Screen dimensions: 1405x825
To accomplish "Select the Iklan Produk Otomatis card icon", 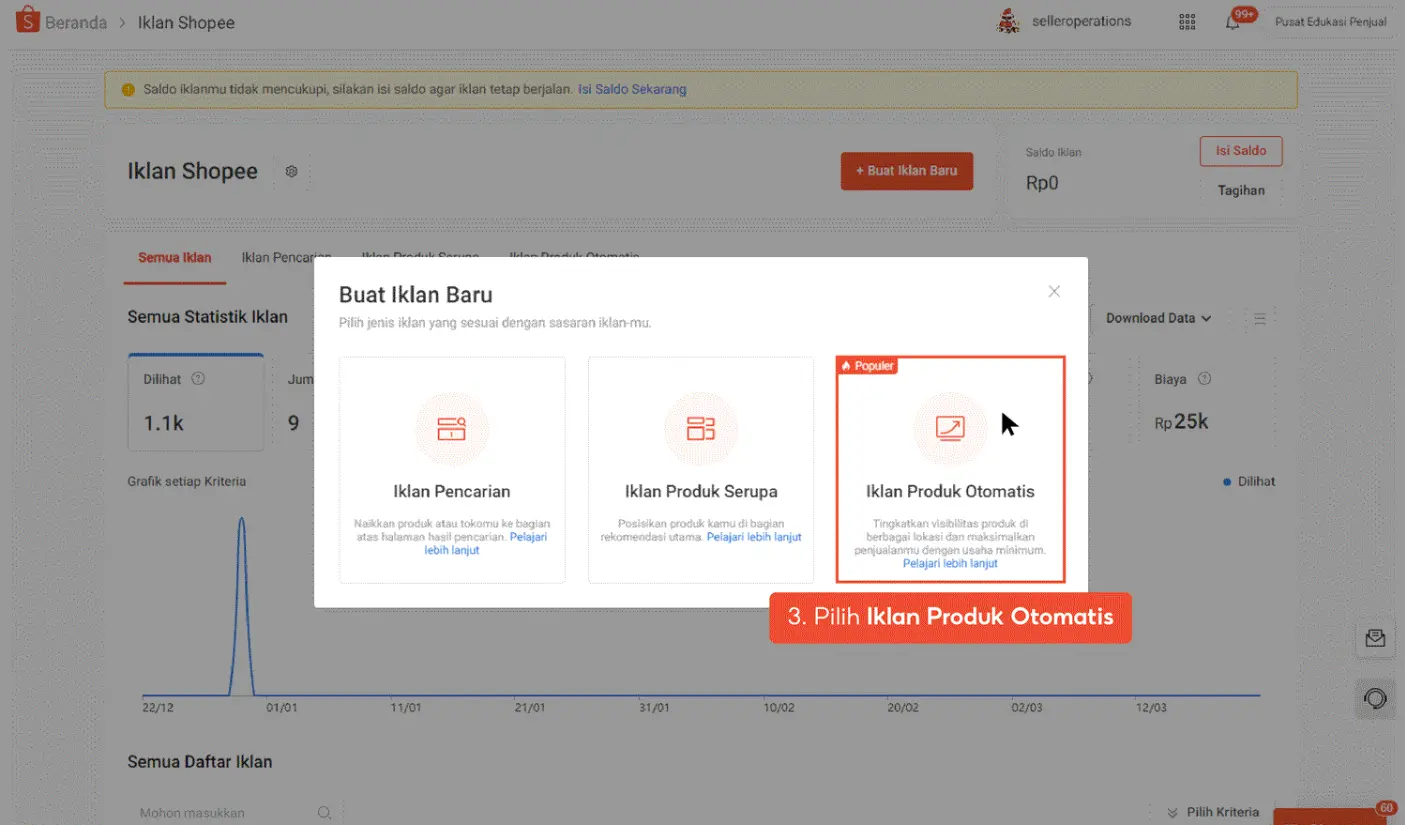I will [x=949, y=429].
